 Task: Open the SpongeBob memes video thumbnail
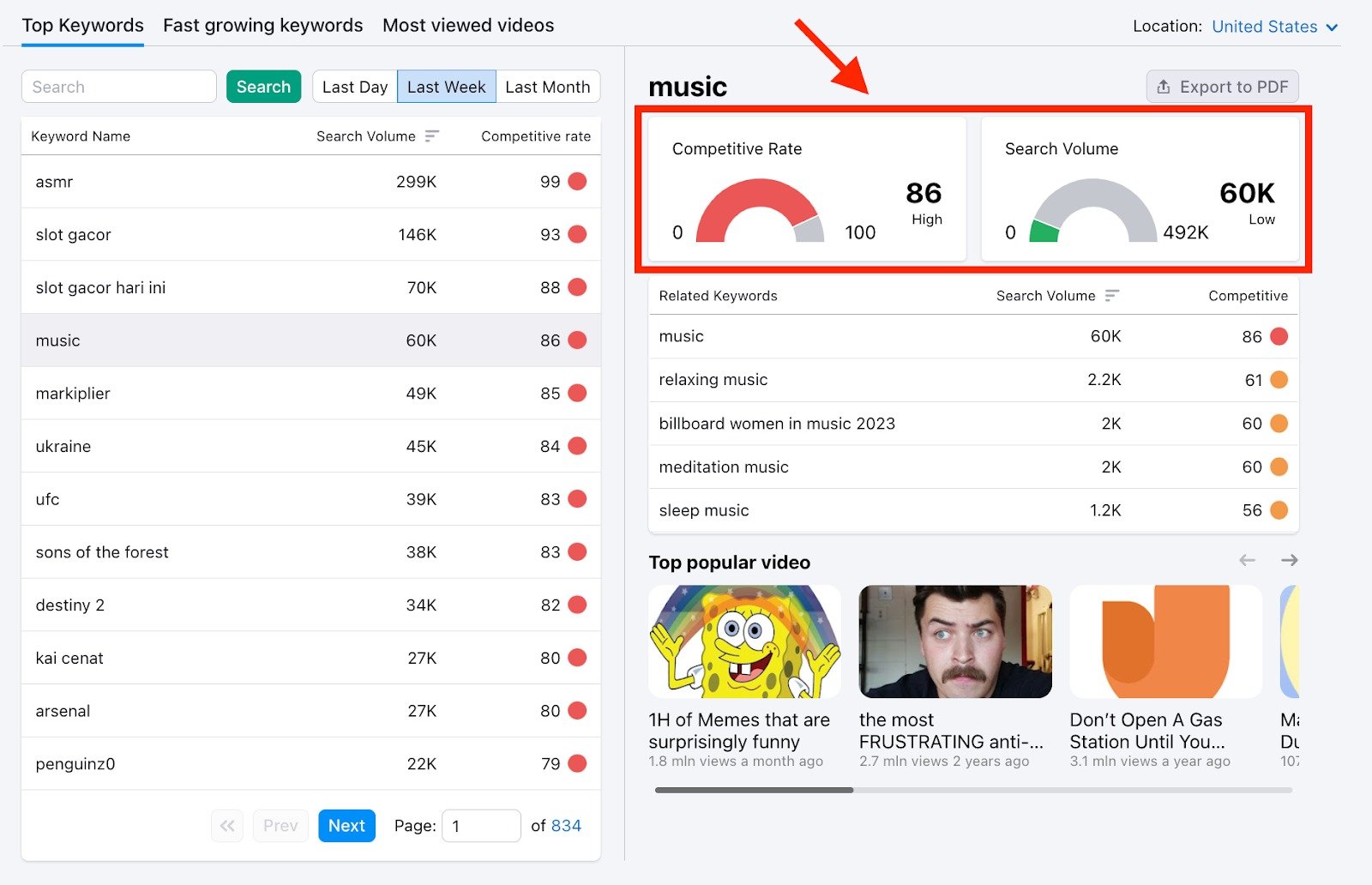click(x=743, y=641)
